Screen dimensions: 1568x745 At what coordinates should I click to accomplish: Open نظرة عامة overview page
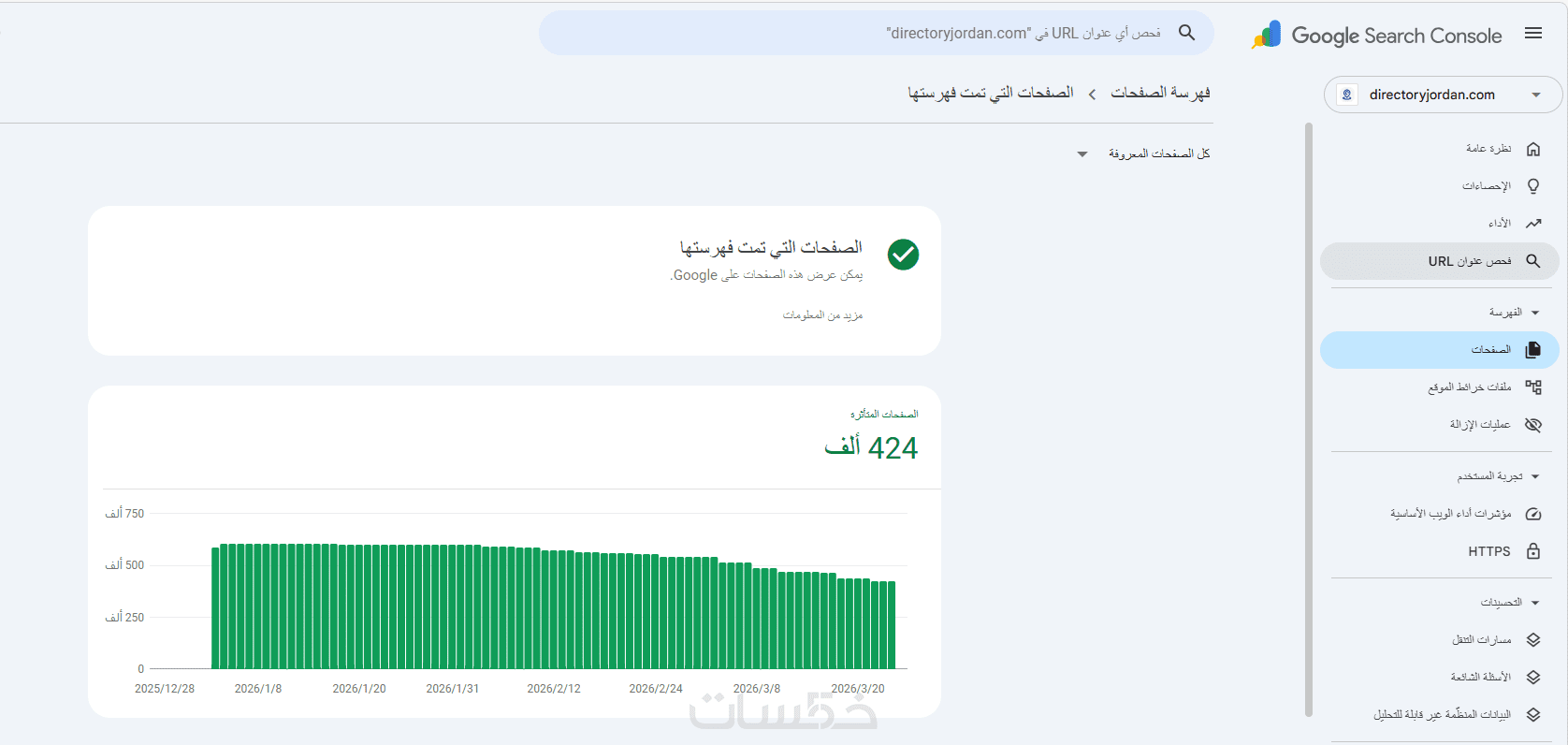[1439, 149]
